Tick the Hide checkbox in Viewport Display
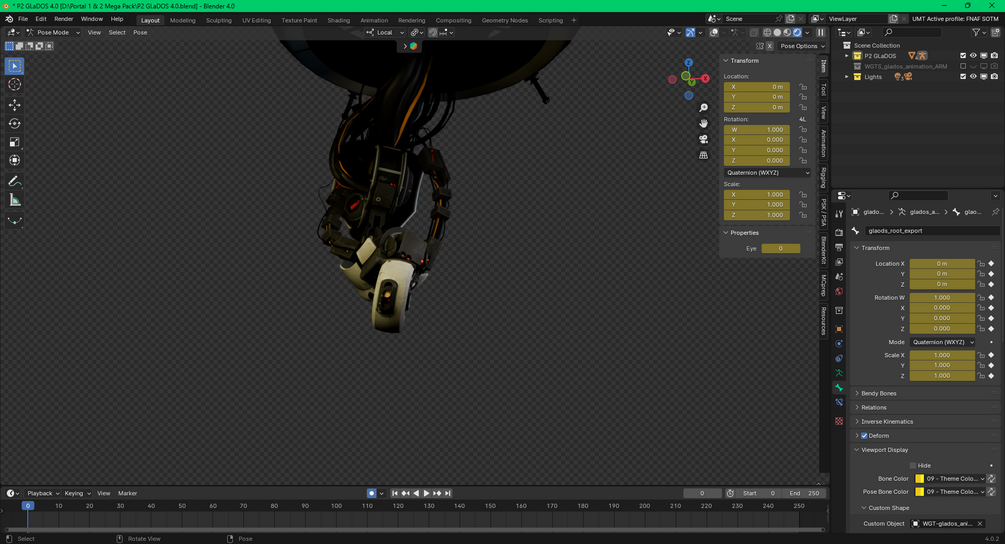Screen dimensions: 1005x544 coord(913,466)
